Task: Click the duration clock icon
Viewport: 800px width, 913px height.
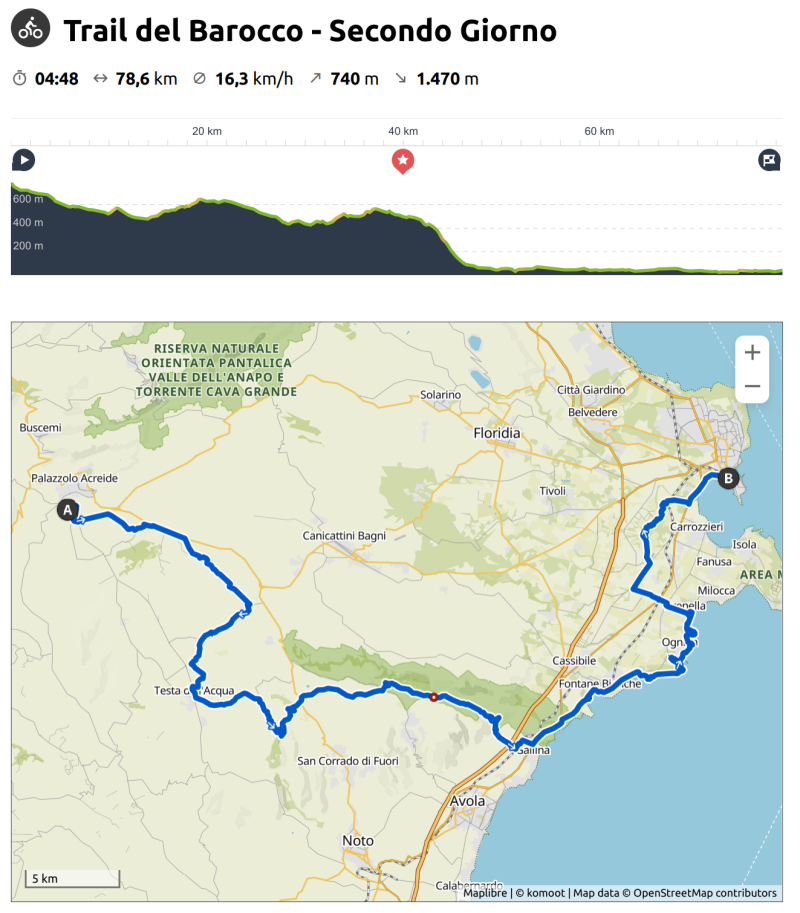Action: 20,79
